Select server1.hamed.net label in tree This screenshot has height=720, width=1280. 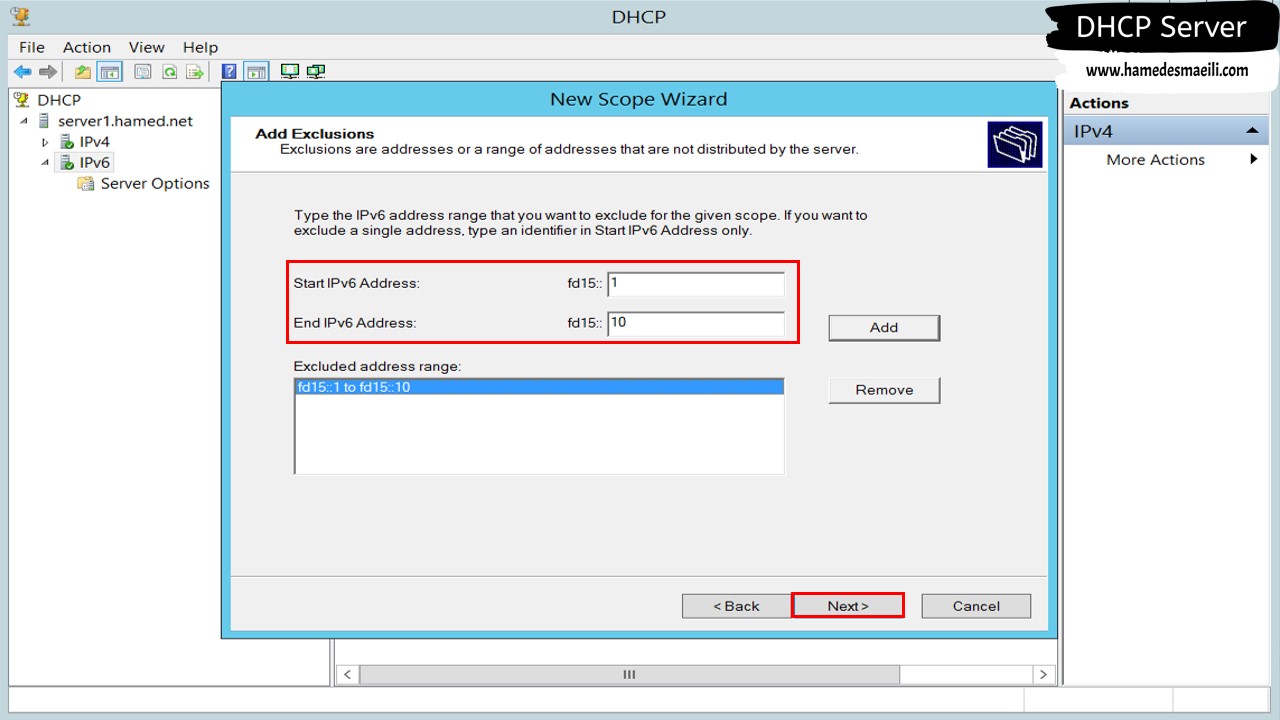pos(125,121)
